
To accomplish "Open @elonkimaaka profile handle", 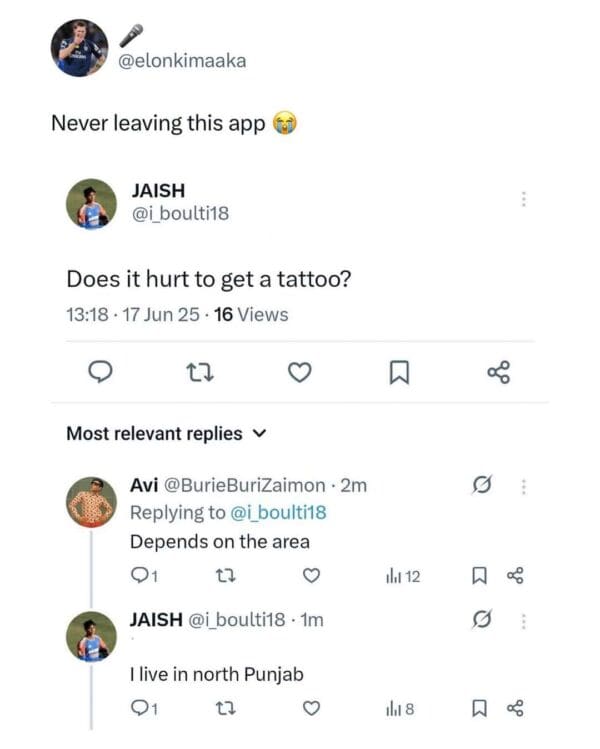I will tap(182, 61).
